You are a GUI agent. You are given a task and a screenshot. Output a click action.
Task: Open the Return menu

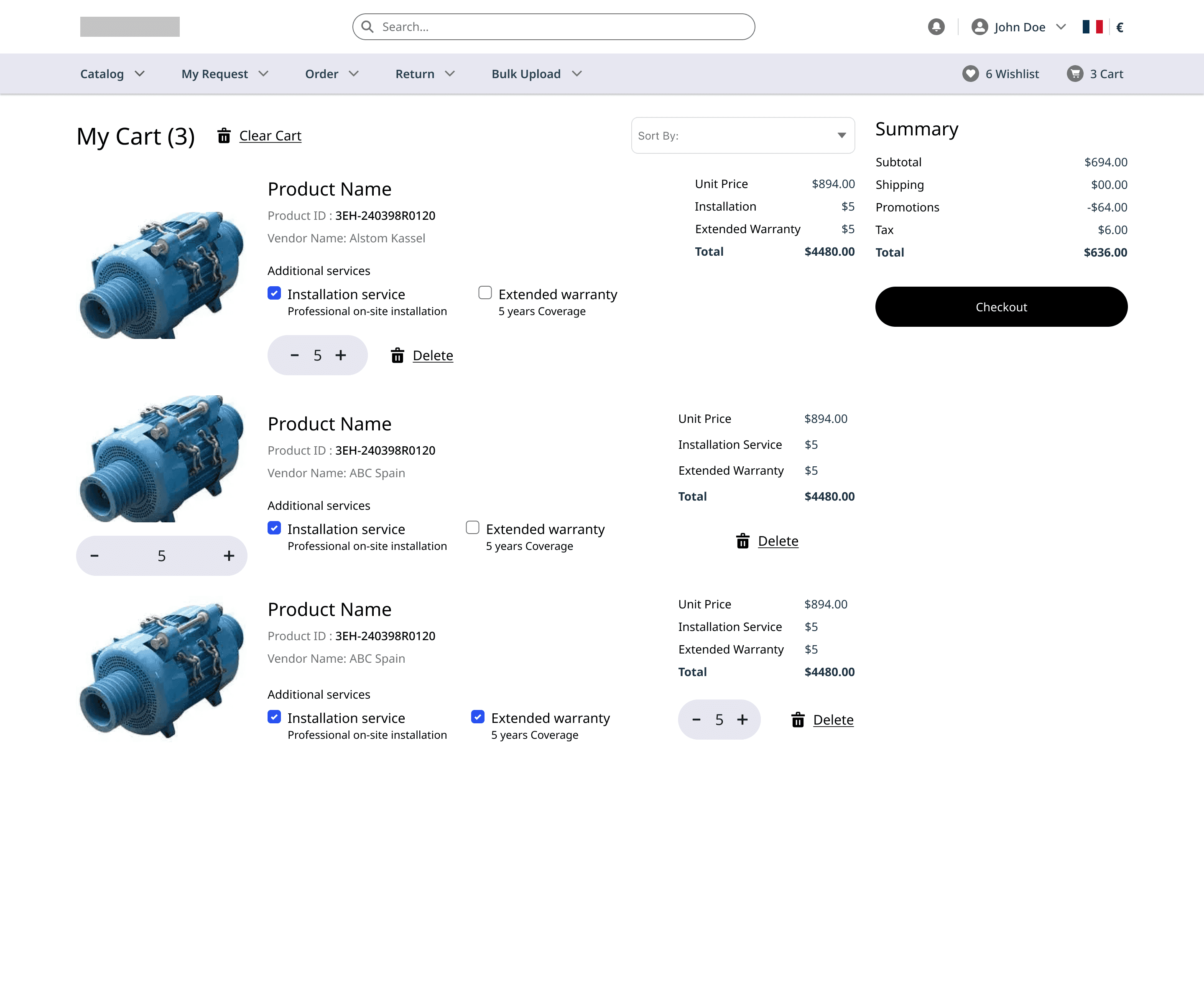(x=414, y=74)
